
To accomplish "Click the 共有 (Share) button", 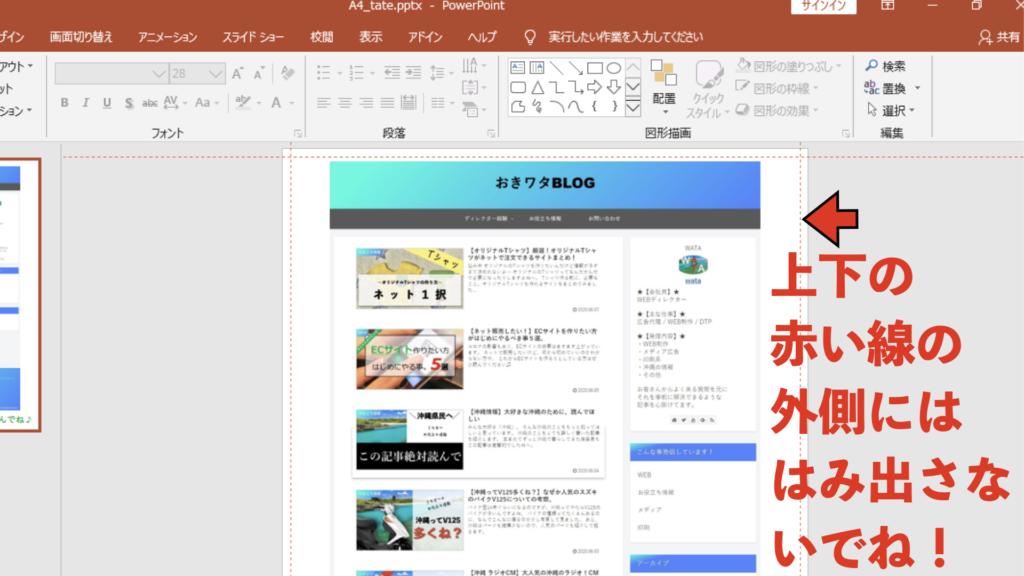I will coord(999,37).
